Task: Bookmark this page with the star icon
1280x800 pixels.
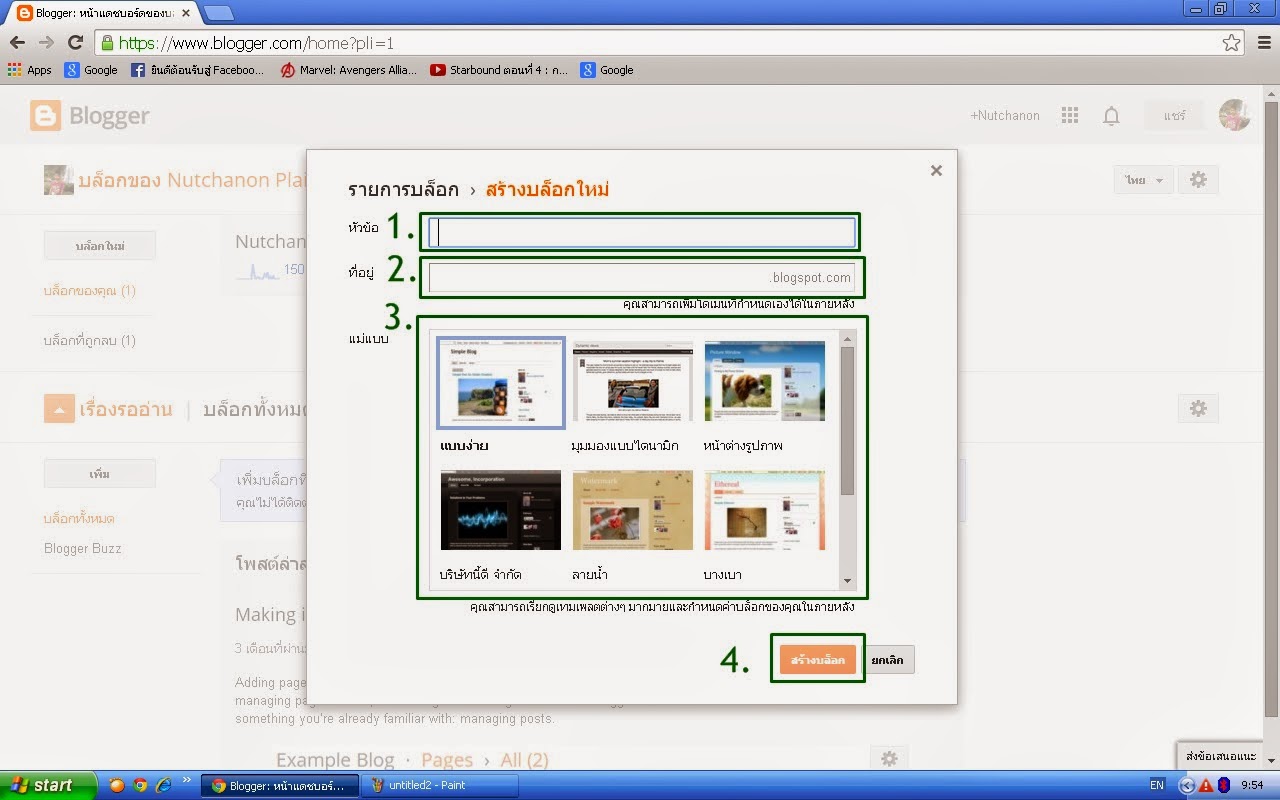Action: pyautogui.click(x=1231, y=43)
